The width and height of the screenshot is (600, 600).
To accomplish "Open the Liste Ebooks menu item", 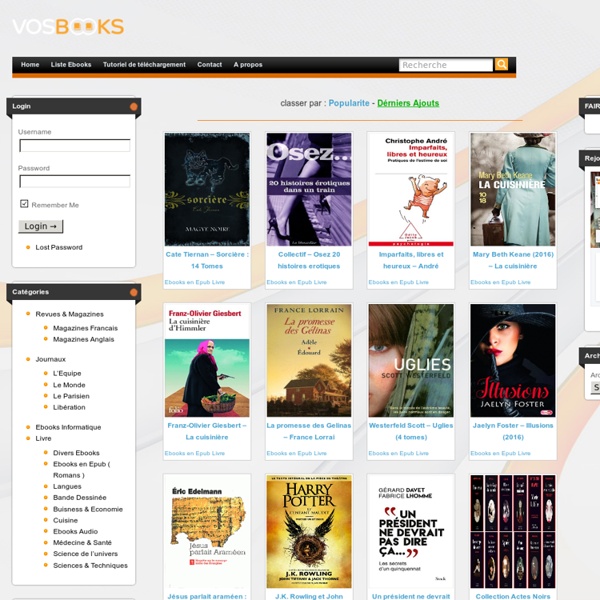I will pyautogui.click(x=71, y=65).
